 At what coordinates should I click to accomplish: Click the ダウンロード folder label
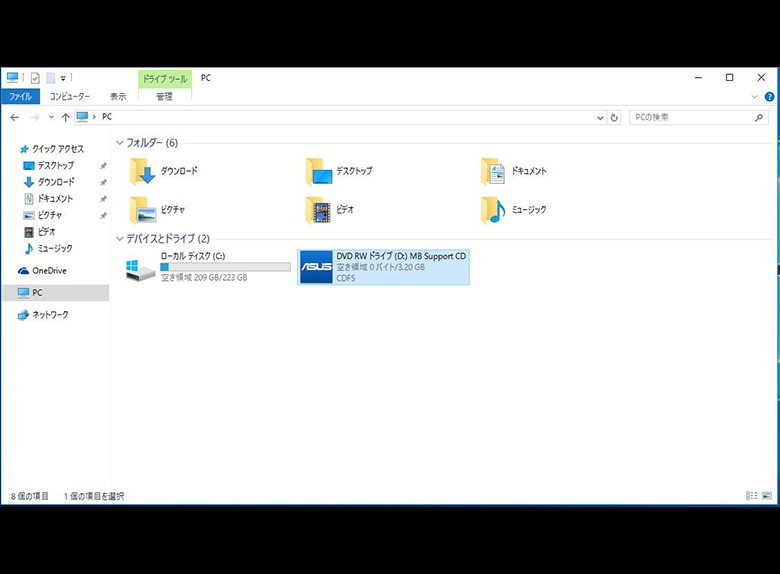point(179,171)
